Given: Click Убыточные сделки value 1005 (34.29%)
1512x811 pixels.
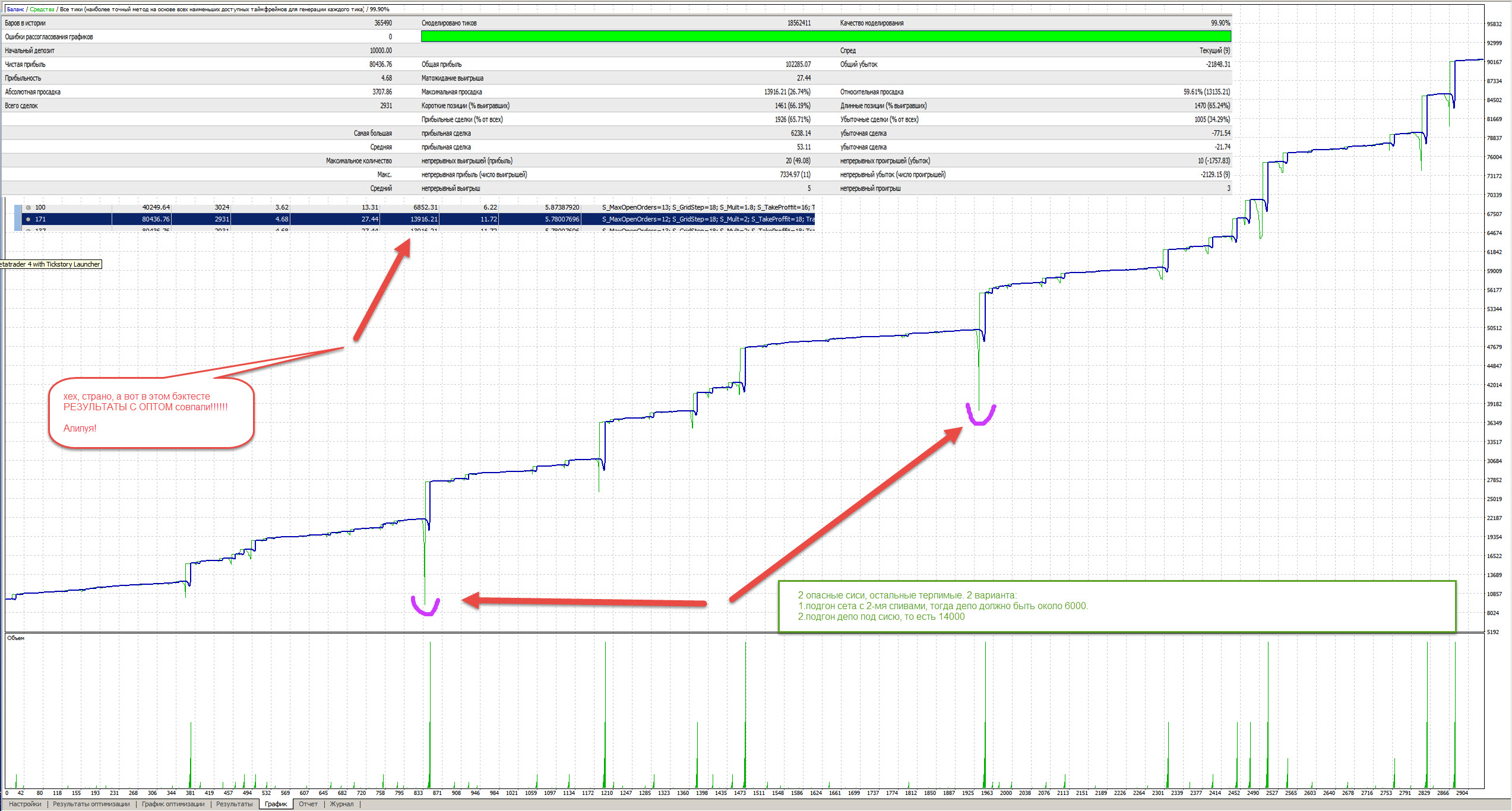Looking at the screenshot, I should click(1212, 119).
